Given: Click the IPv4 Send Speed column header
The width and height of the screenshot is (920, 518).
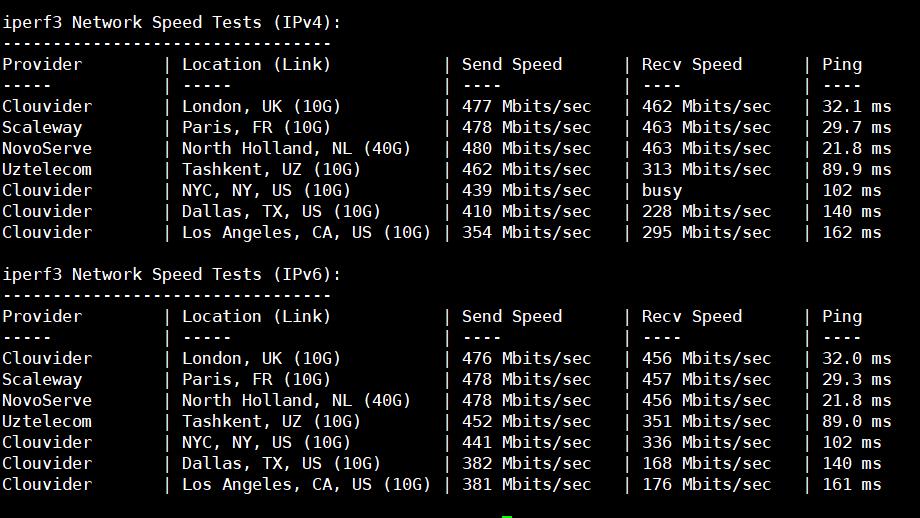Looking at the screenshot, I should click(x=512, y=64).
